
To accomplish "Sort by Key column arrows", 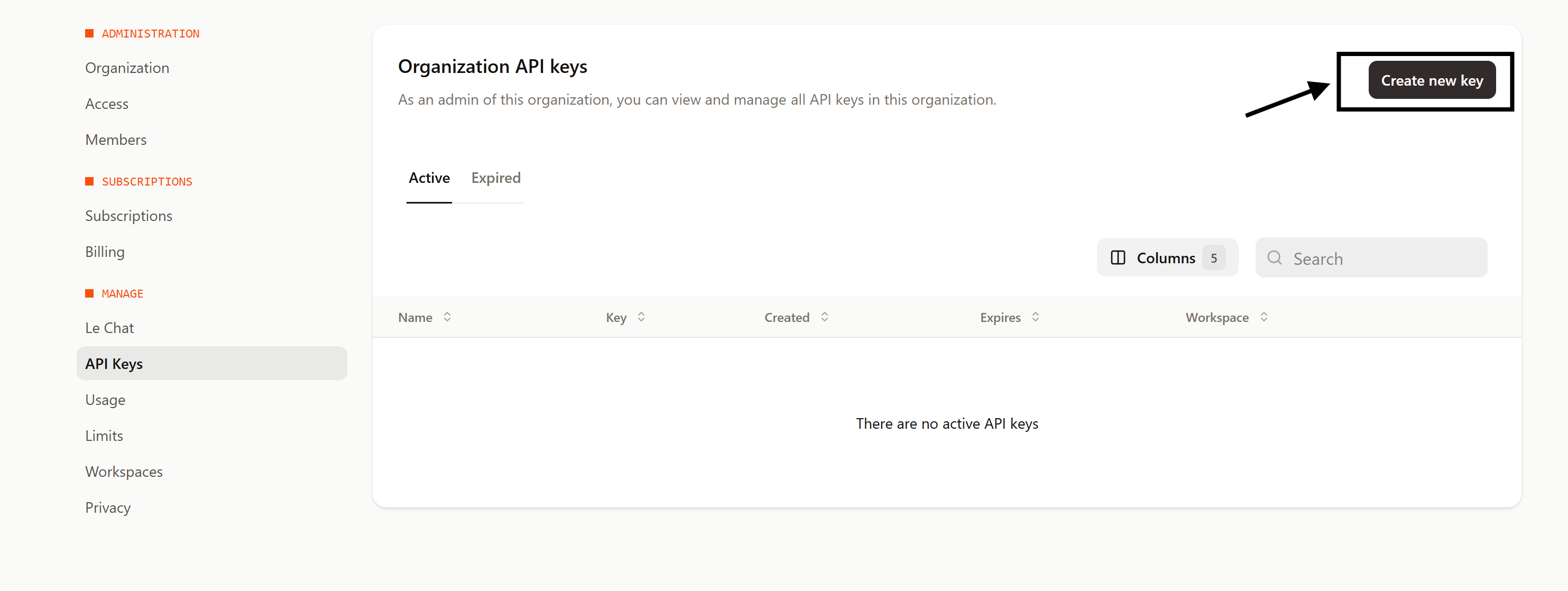I will tap(641, 317).
